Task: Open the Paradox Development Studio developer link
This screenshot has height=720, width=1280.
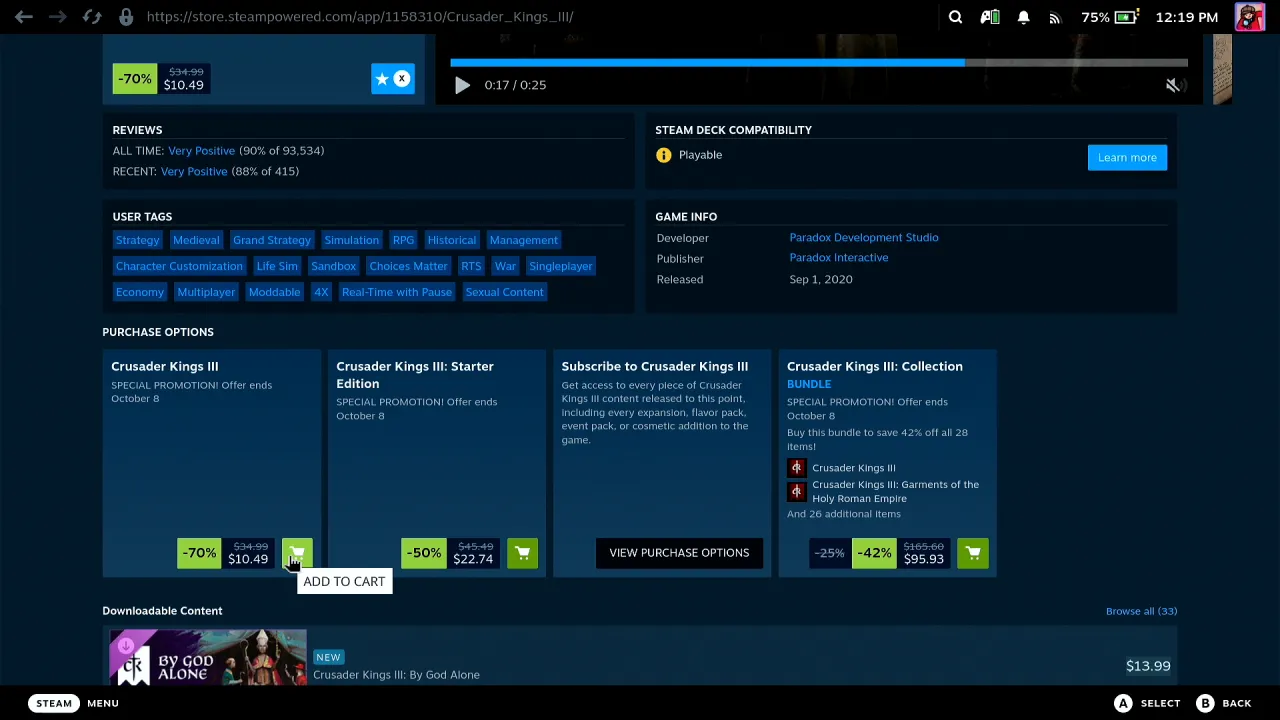Action: (x=864, y=238)
